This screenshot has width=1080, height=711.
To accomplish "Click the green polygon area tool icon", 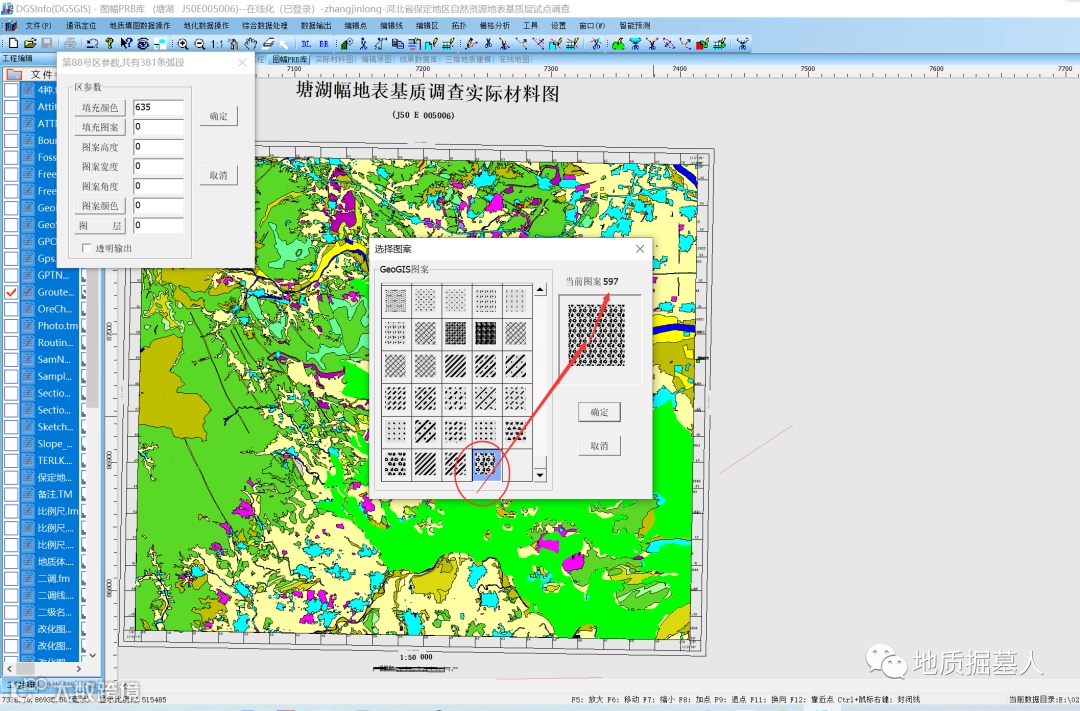I will point(618,43).
